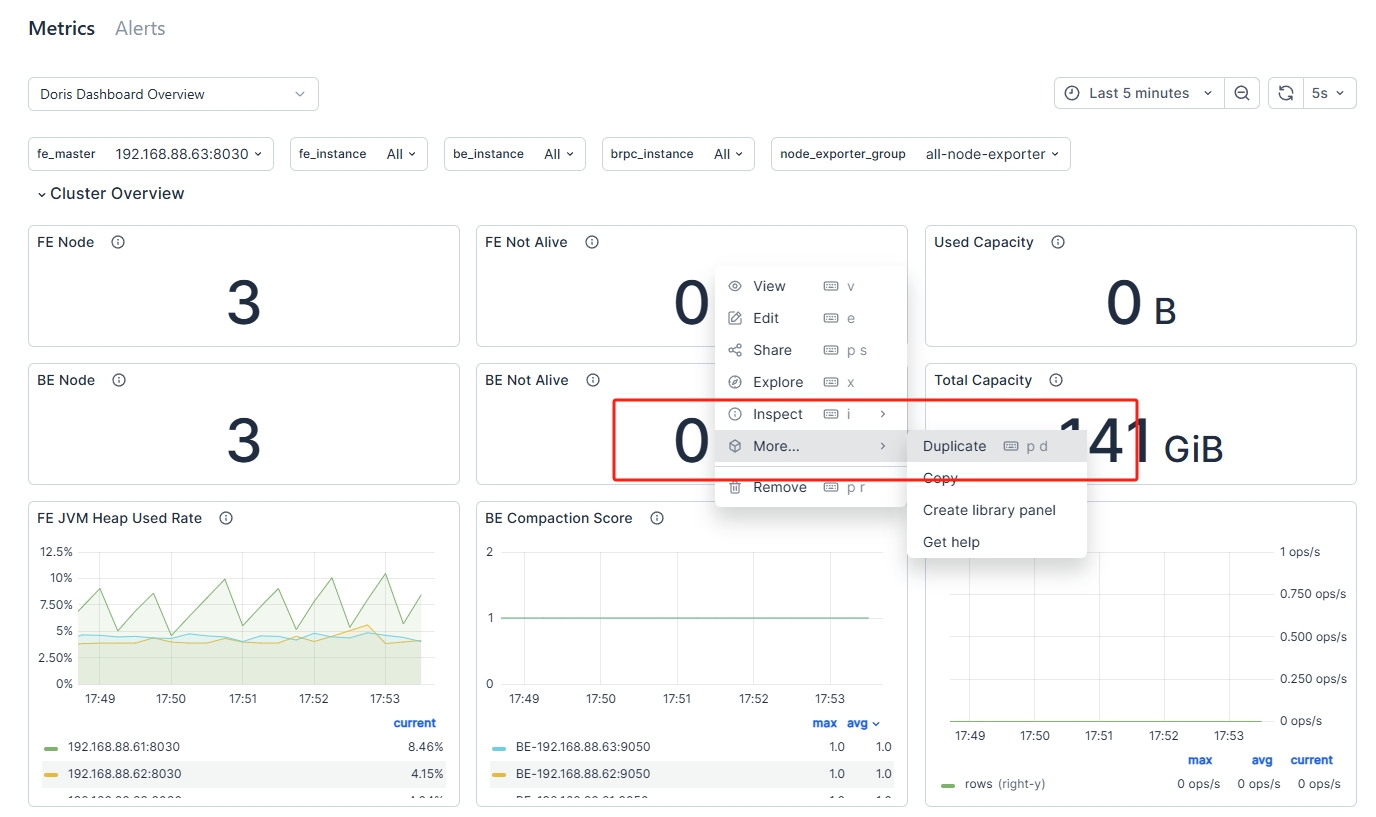
Task: Toggle BE-192.168.88.63:9050 legend series
Action: pos(582,747)
